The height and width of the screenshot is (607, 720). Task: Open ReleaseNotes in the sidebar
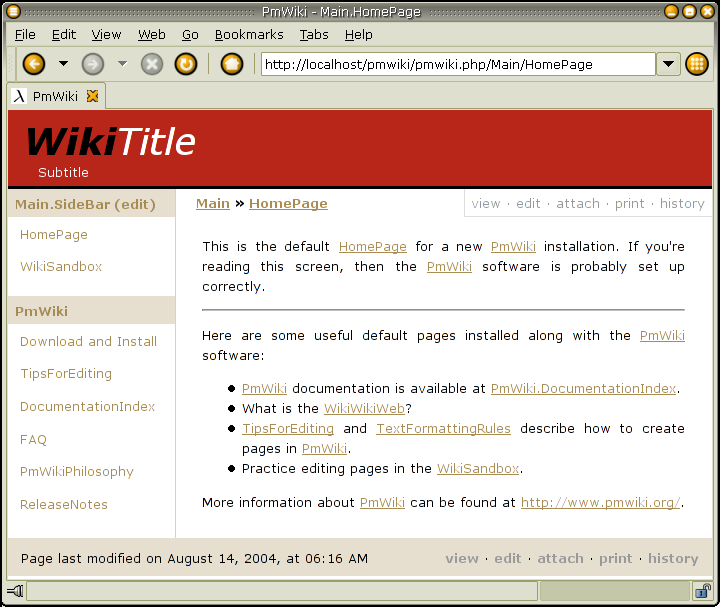[x=64, y=504]
